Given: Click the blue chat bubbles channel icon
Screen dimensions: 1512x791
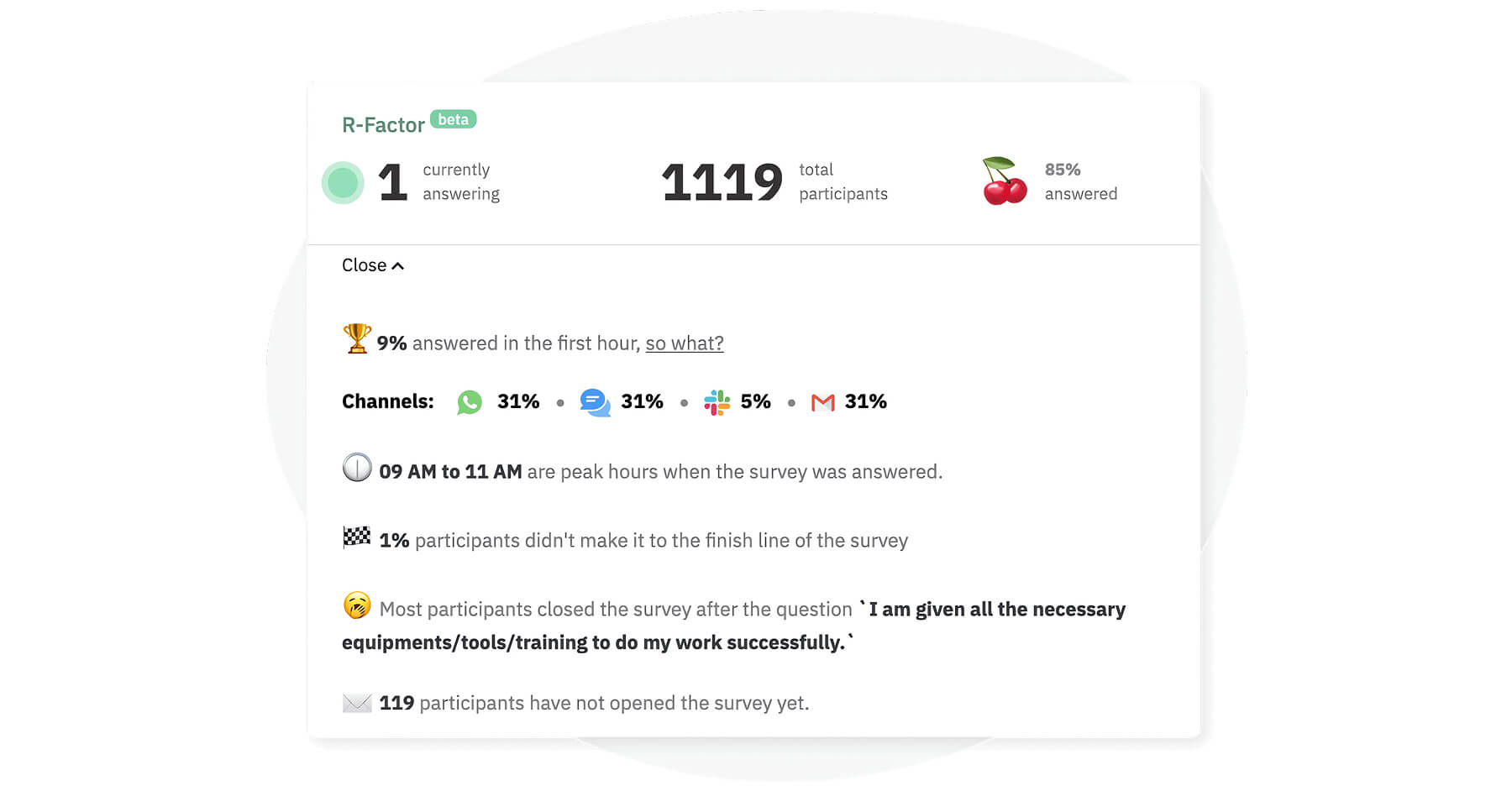Looking at the screenshot, I should tap(595, 402).
